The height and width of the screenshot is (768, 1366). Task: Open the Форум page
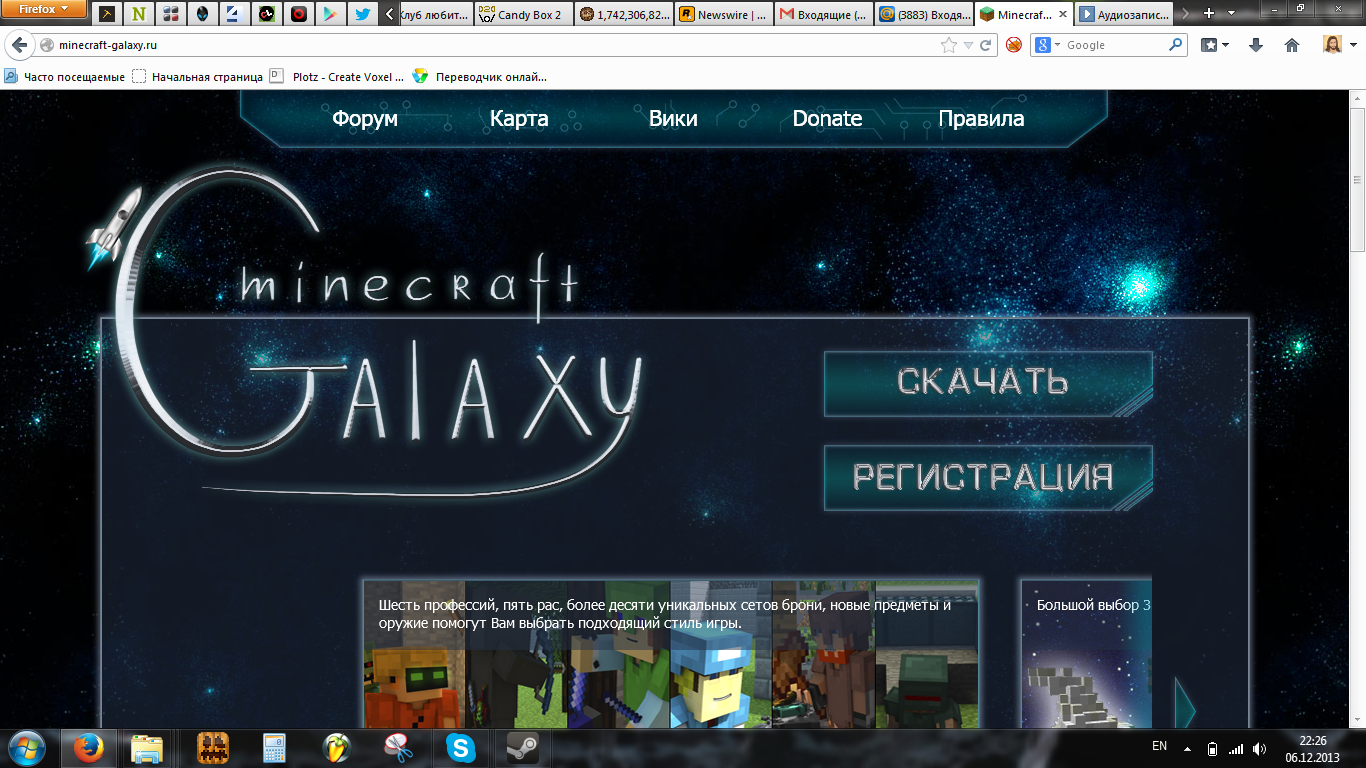(365, 118)
